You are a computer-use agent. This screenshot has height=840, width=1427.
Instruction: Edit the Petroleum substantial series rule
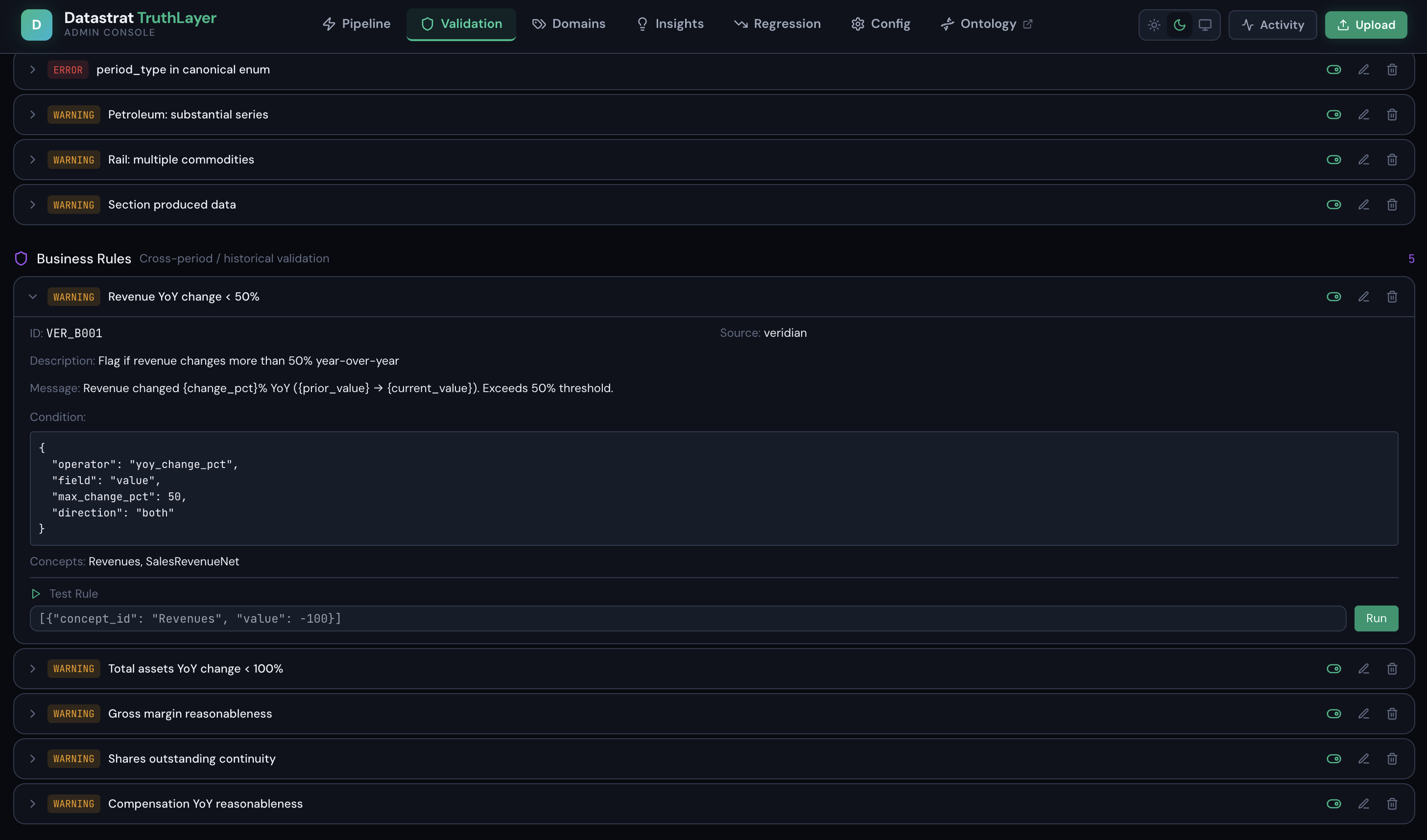[1363, 115]
